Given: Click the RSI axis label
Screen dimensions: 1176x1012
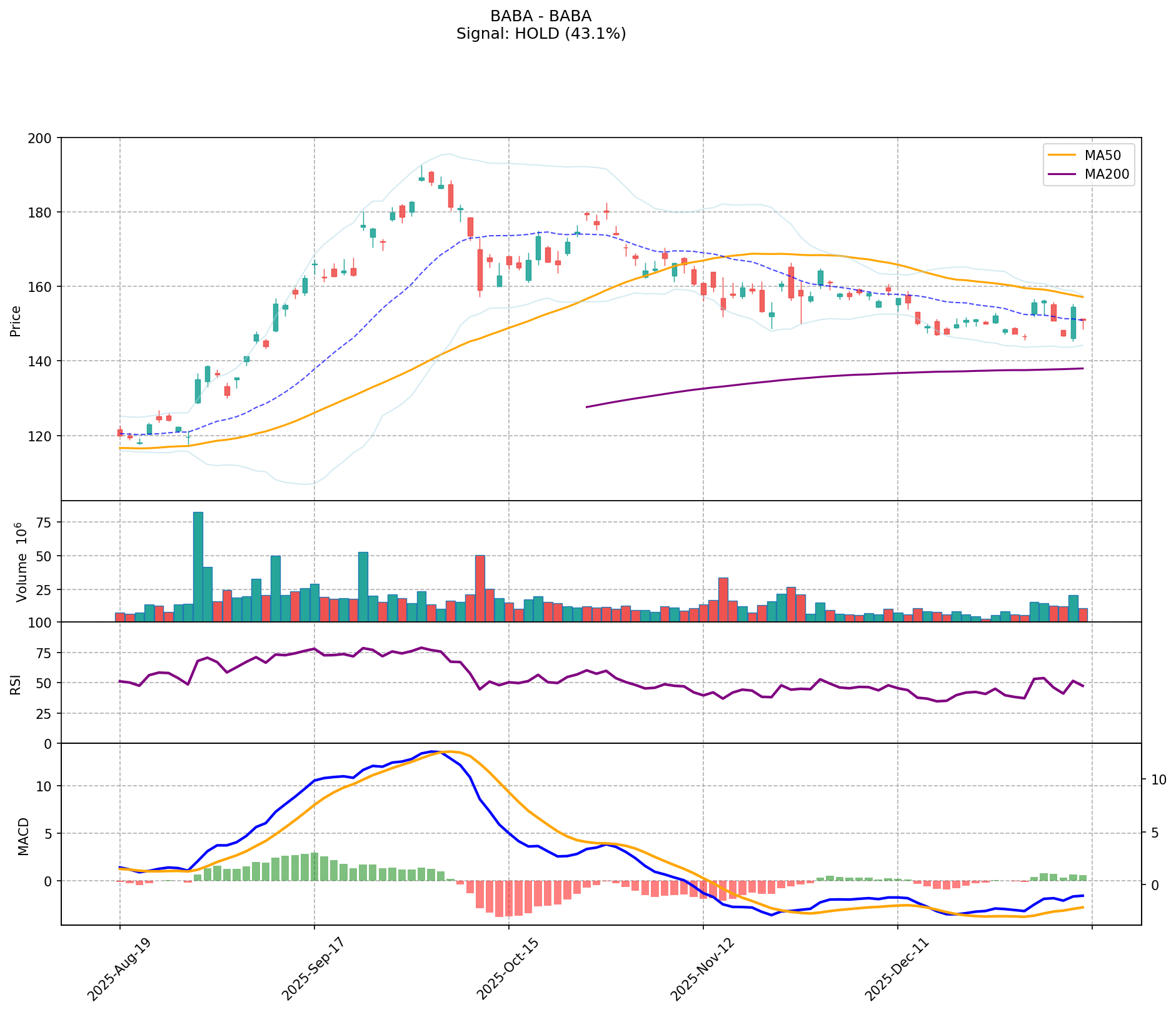Looking at the screenshot, I should point(16,683).
